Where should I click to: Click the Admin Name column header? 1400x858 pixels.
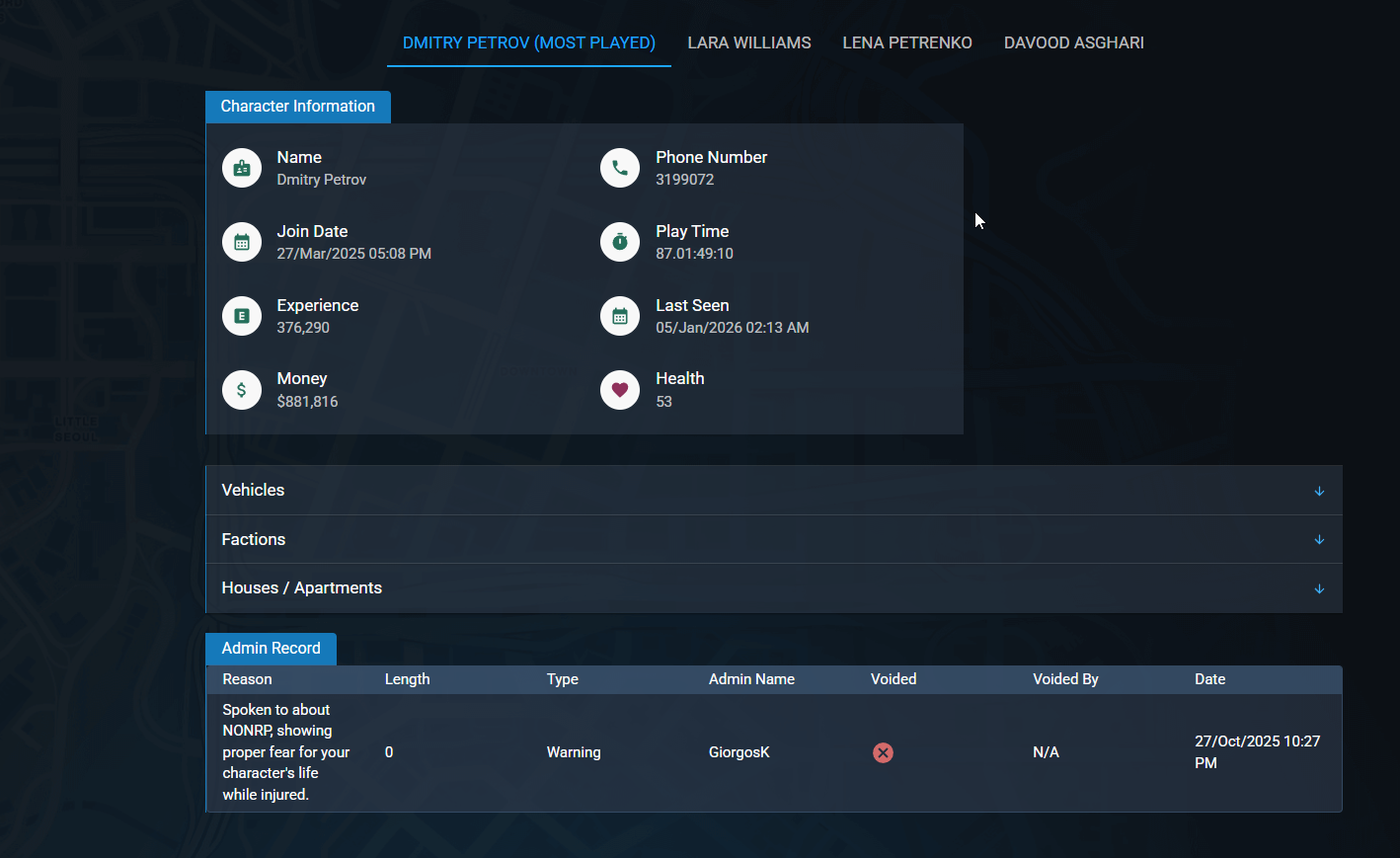click(x=751, y=679)
